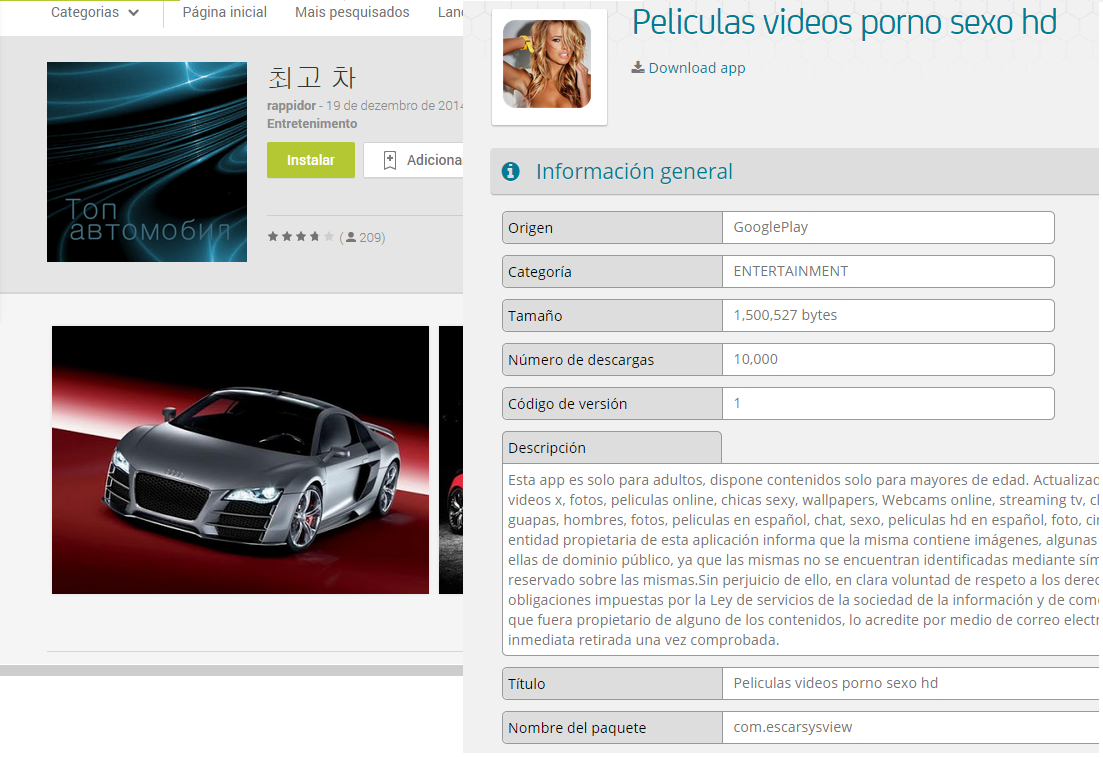Select the ENTERTAINMENT Categoría field
Screen dimensions: 1103x757
(887, 271)
